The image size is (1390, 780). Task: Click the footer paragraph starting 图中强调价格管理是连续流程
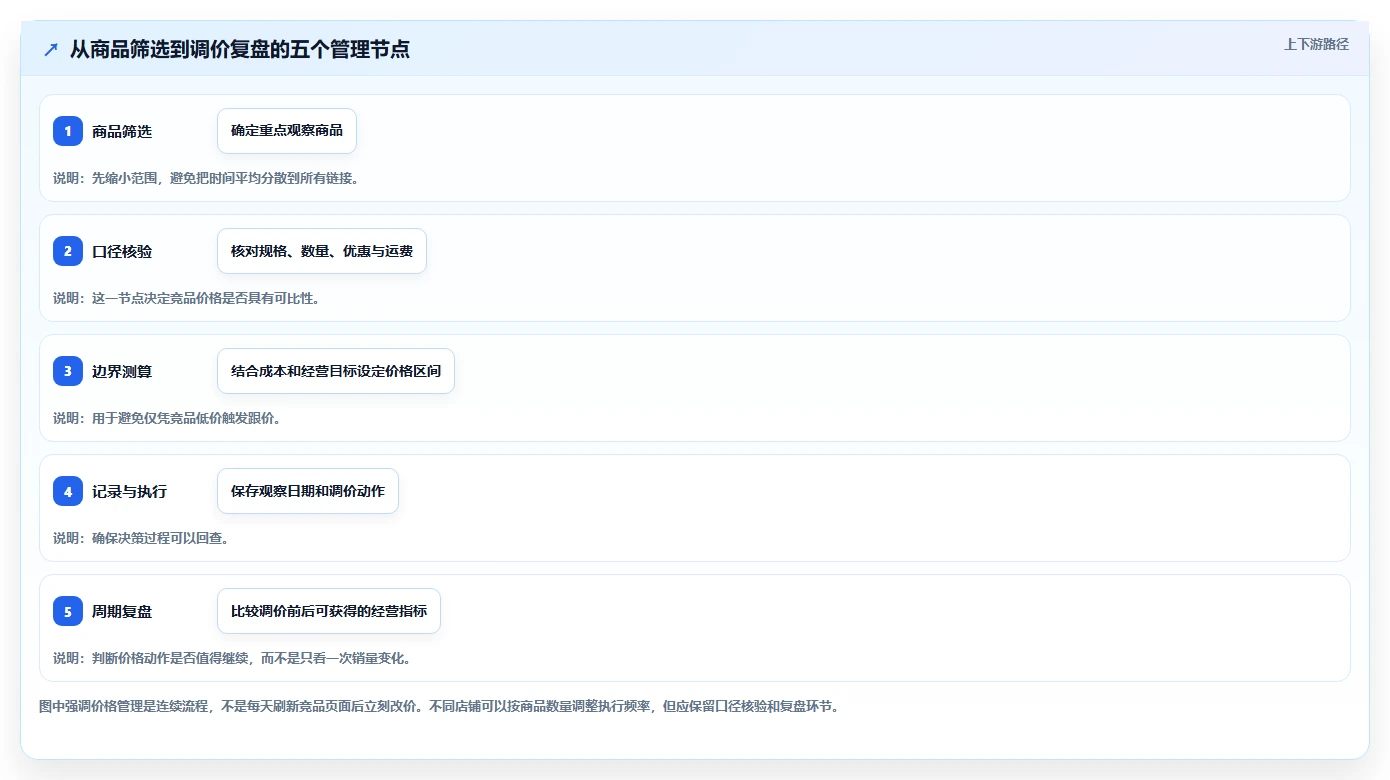(439, 706)
